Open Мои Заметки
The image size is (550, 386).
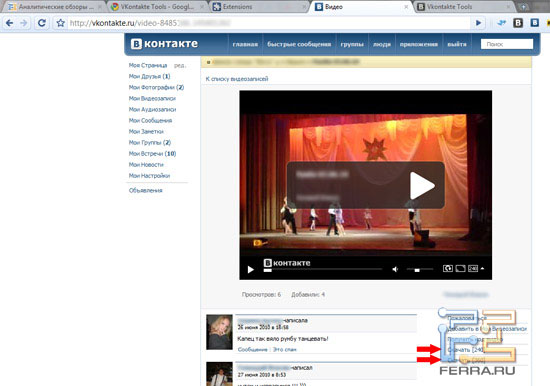146,132
